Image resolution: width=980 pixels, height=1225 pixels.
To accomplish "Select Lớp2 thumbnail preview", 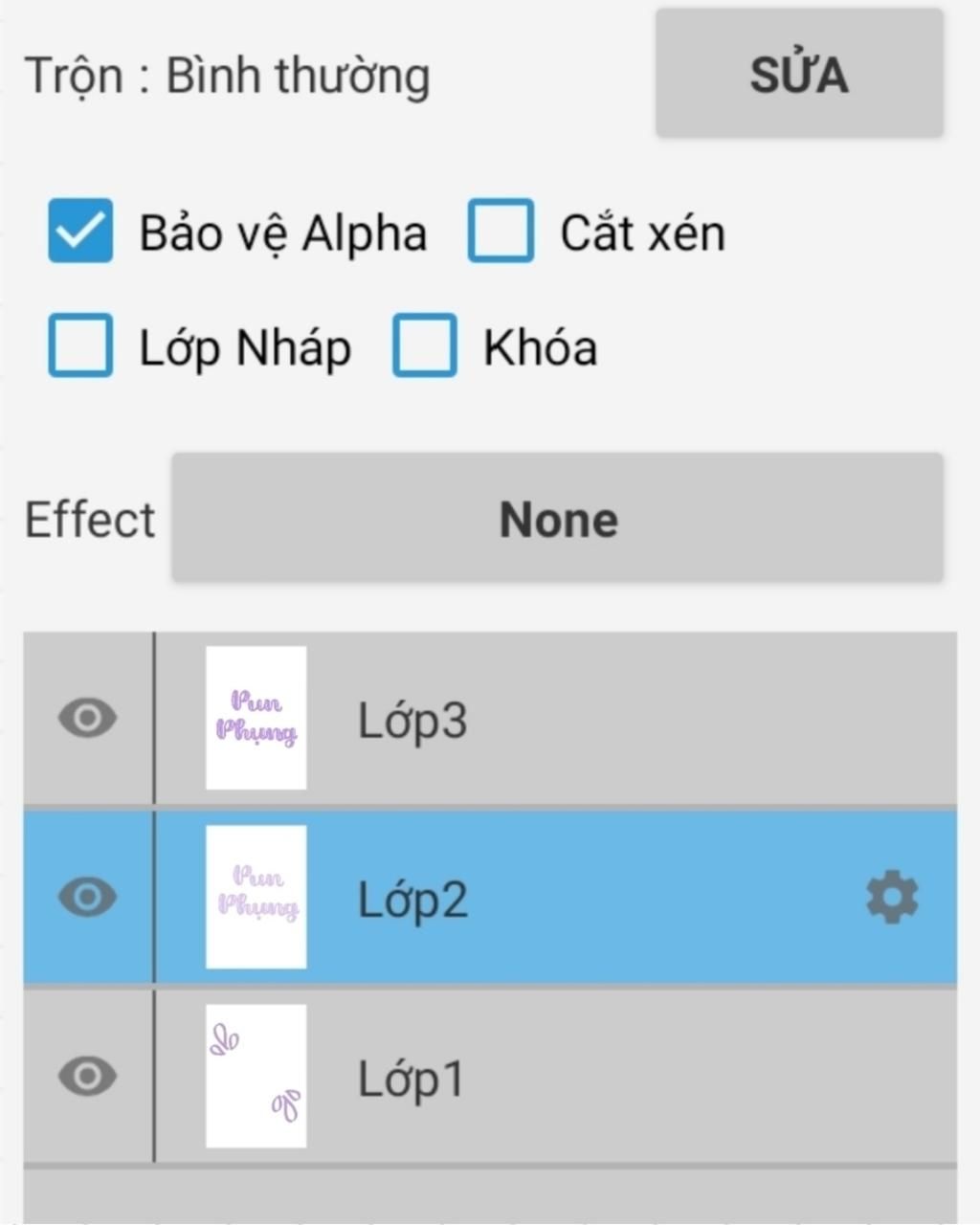I will (x=256, y=897).
